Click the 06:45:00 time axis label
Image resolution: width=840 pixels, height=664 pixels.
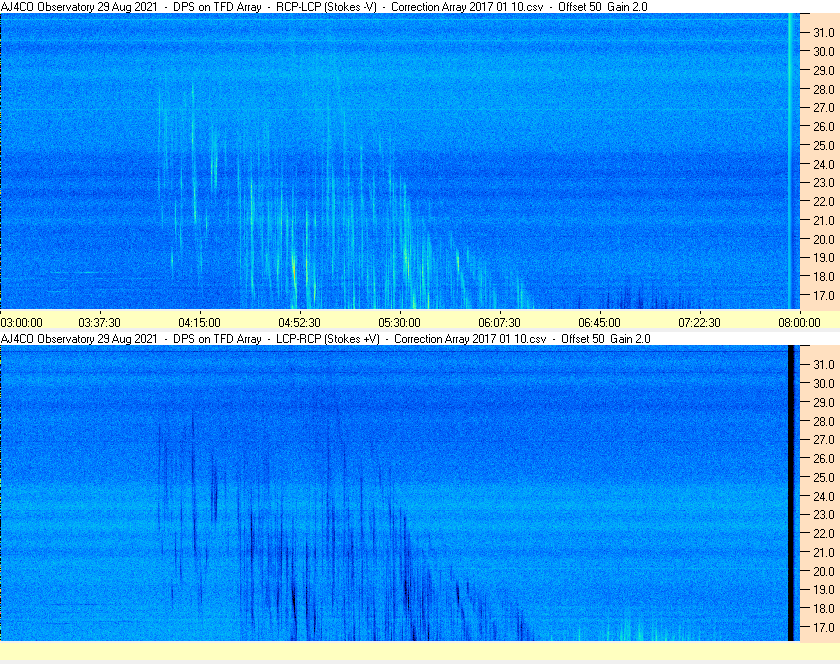pos(599,323)
